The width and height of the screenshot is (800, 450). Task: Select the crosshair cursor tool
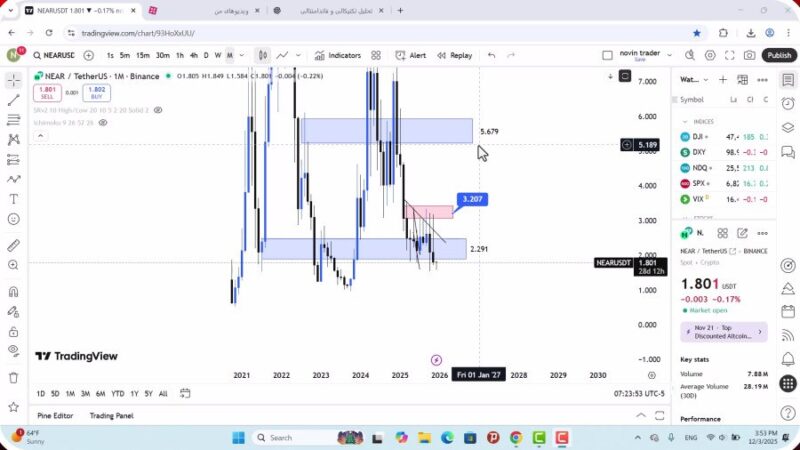[x=13, y=79]
